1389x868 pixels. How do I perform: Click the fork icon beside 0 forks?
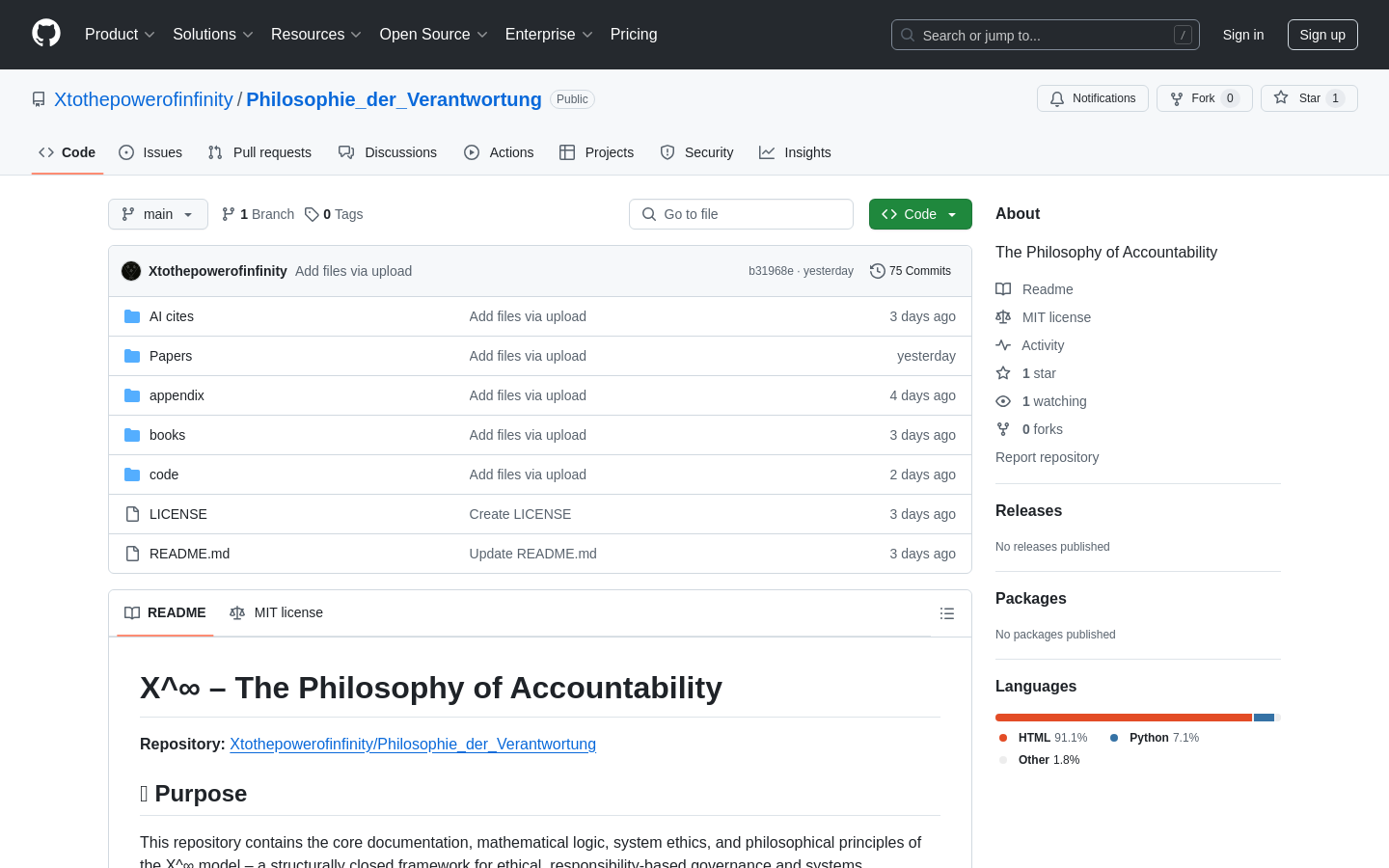[1003, 429]
